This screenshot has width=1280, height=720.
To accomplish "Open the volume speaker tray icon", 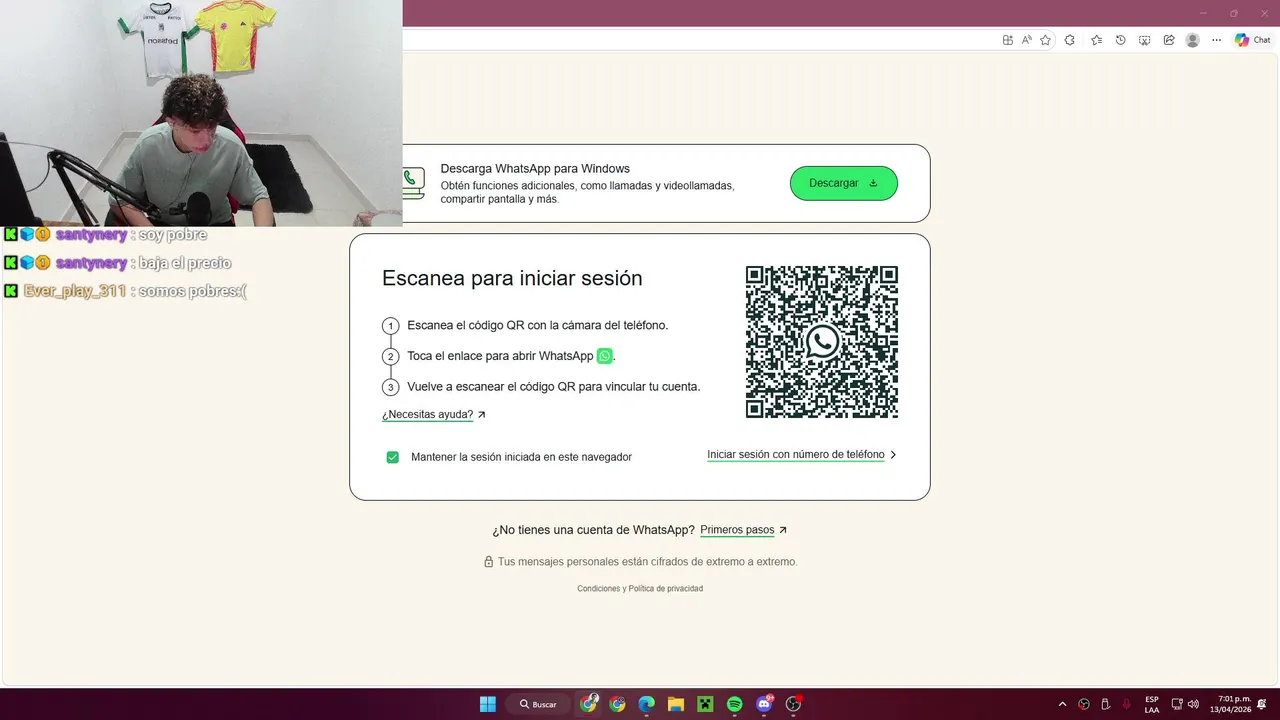I will click(1193, 704).
